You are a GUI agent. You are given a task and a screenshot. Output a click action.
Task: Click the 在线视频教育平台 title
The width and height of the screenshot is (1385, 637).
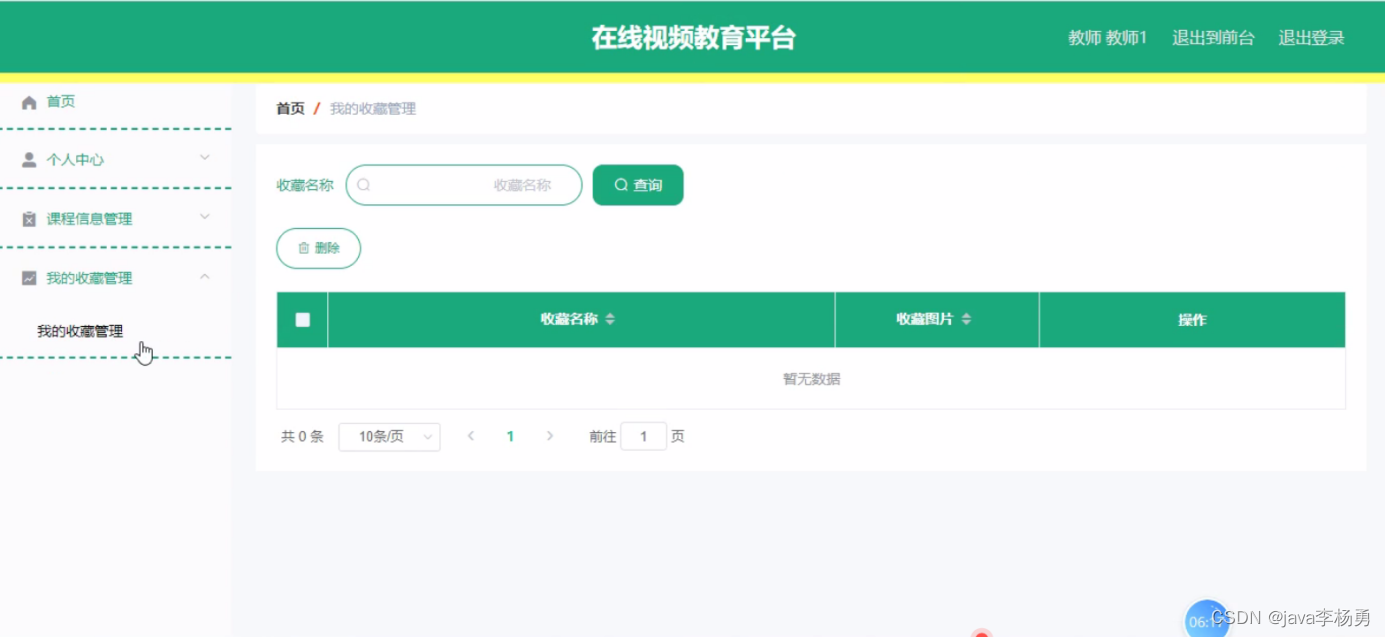coord(693,38)
